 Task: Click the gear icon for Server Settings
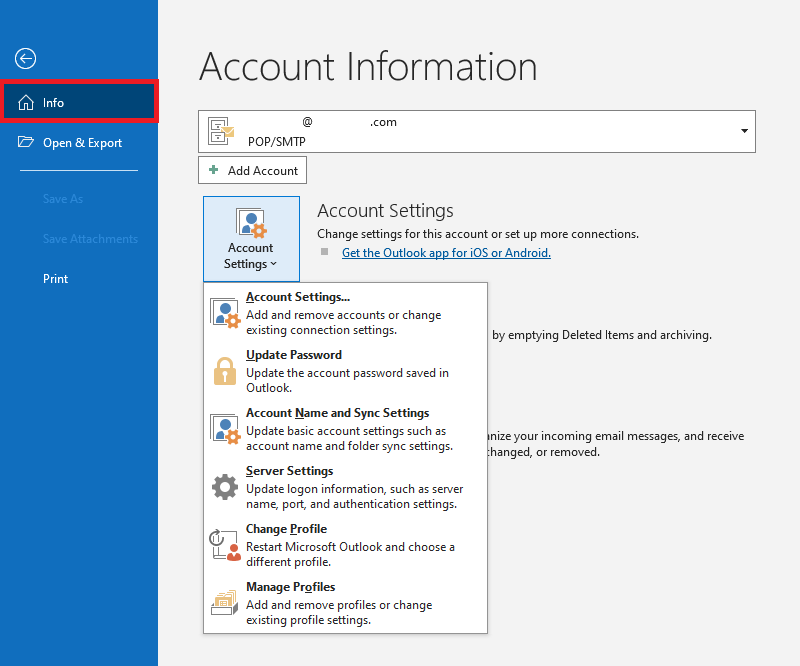tap(225, 487)
